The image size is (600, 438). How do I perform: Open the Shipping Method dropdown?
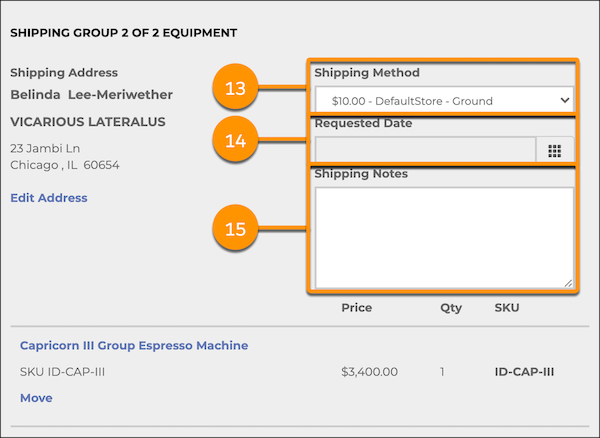pos(443,100)
